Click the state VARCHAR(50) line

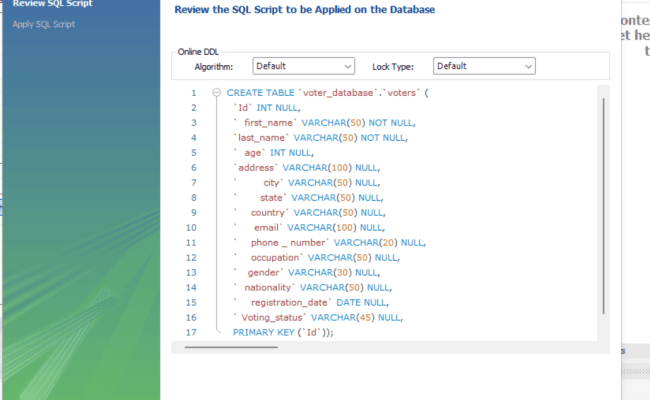(308, 198)
